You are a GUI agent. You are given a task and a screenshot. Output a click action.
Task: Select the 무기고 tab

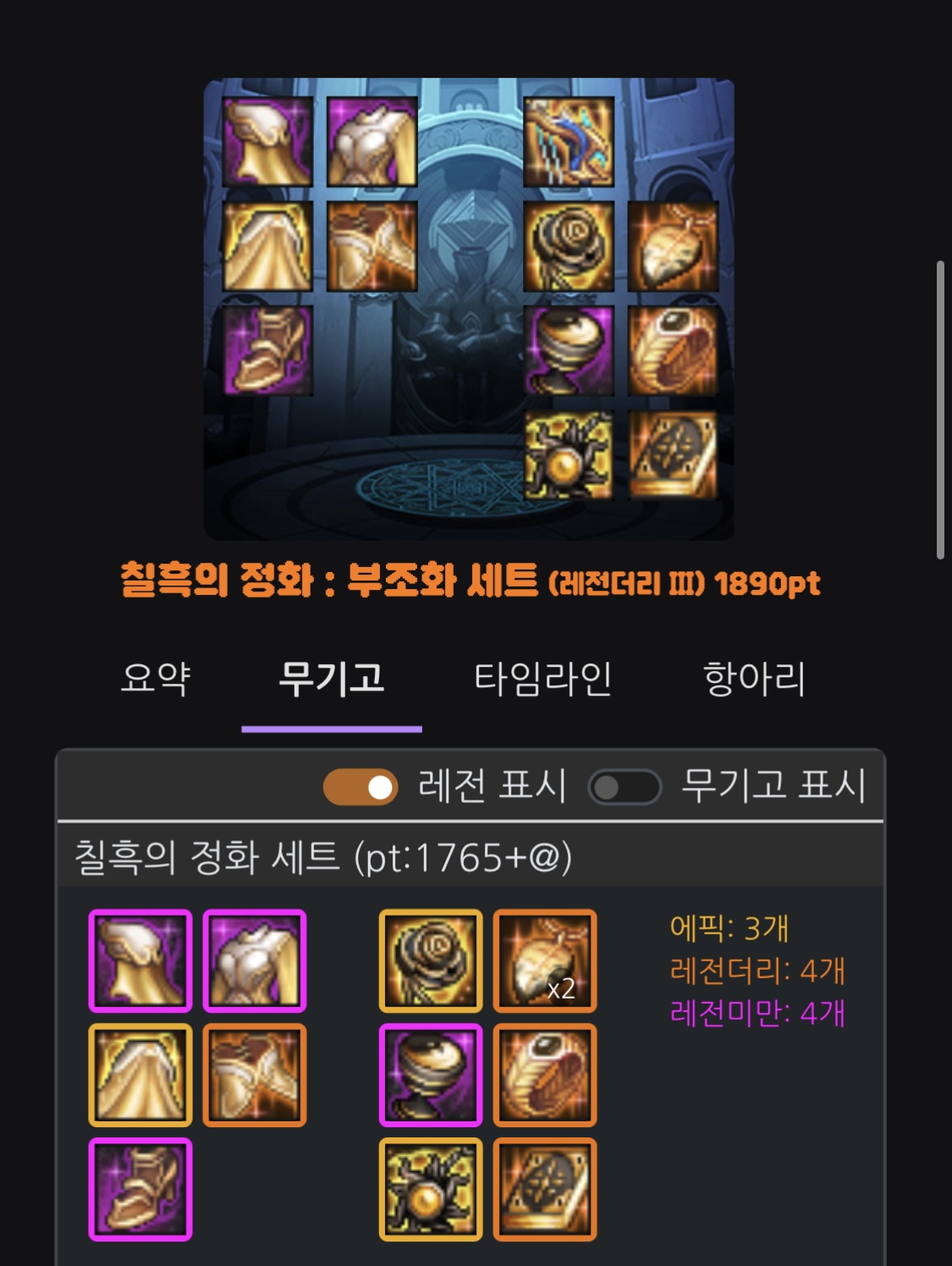[332, 679]
